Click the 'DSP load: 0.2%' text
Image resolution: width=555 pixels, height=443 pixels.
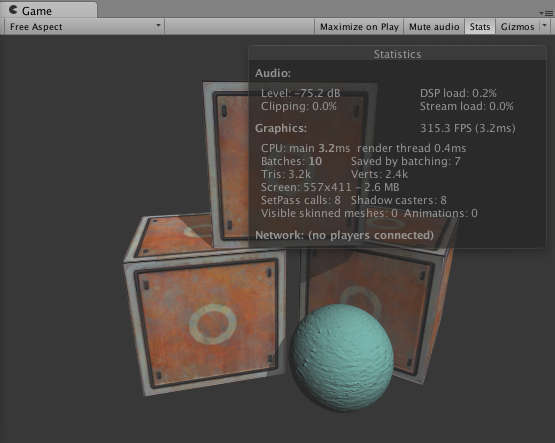[x=458, y=93]
